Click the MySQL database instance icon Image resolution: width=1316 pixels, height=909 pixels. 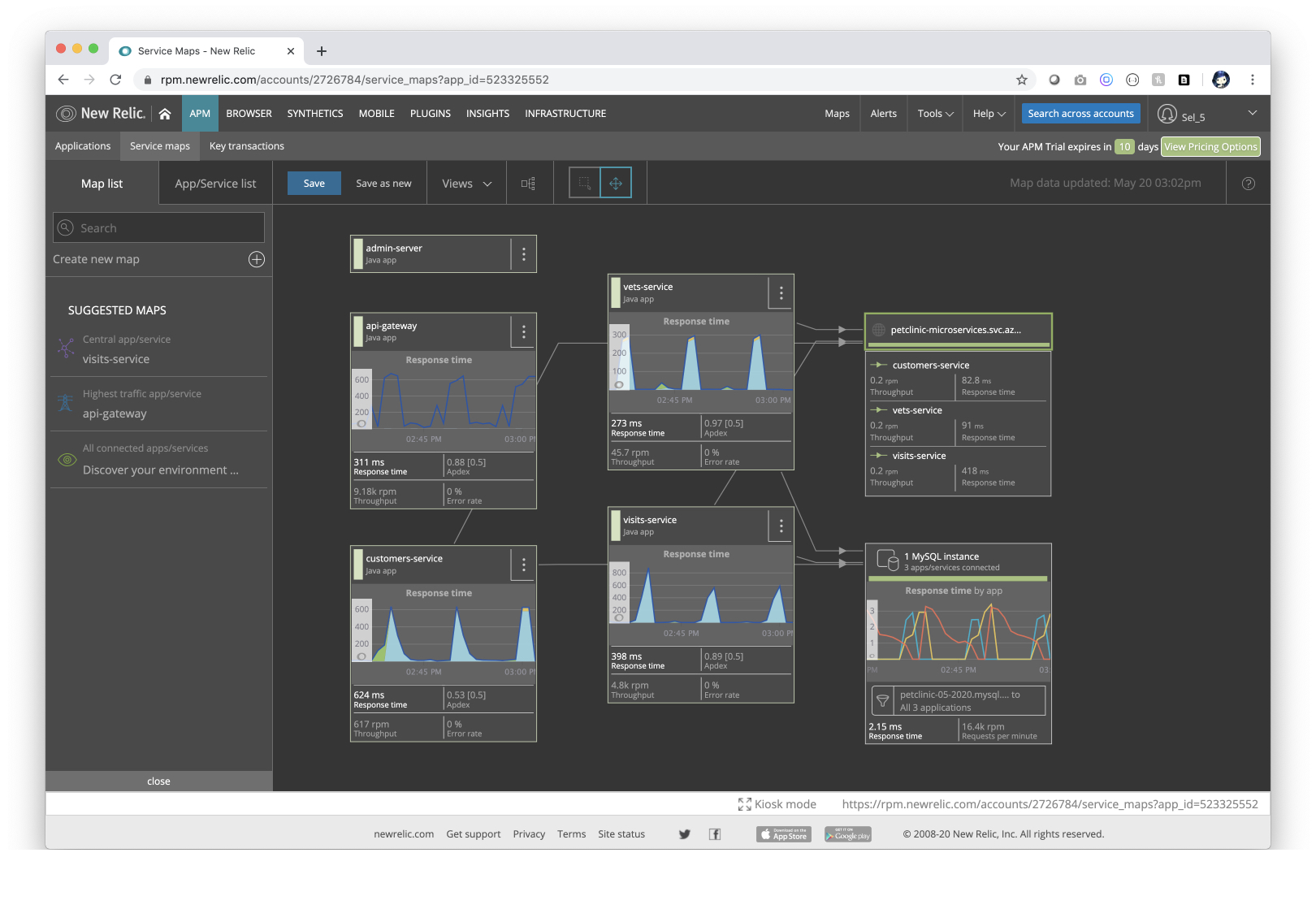(887, 560)
